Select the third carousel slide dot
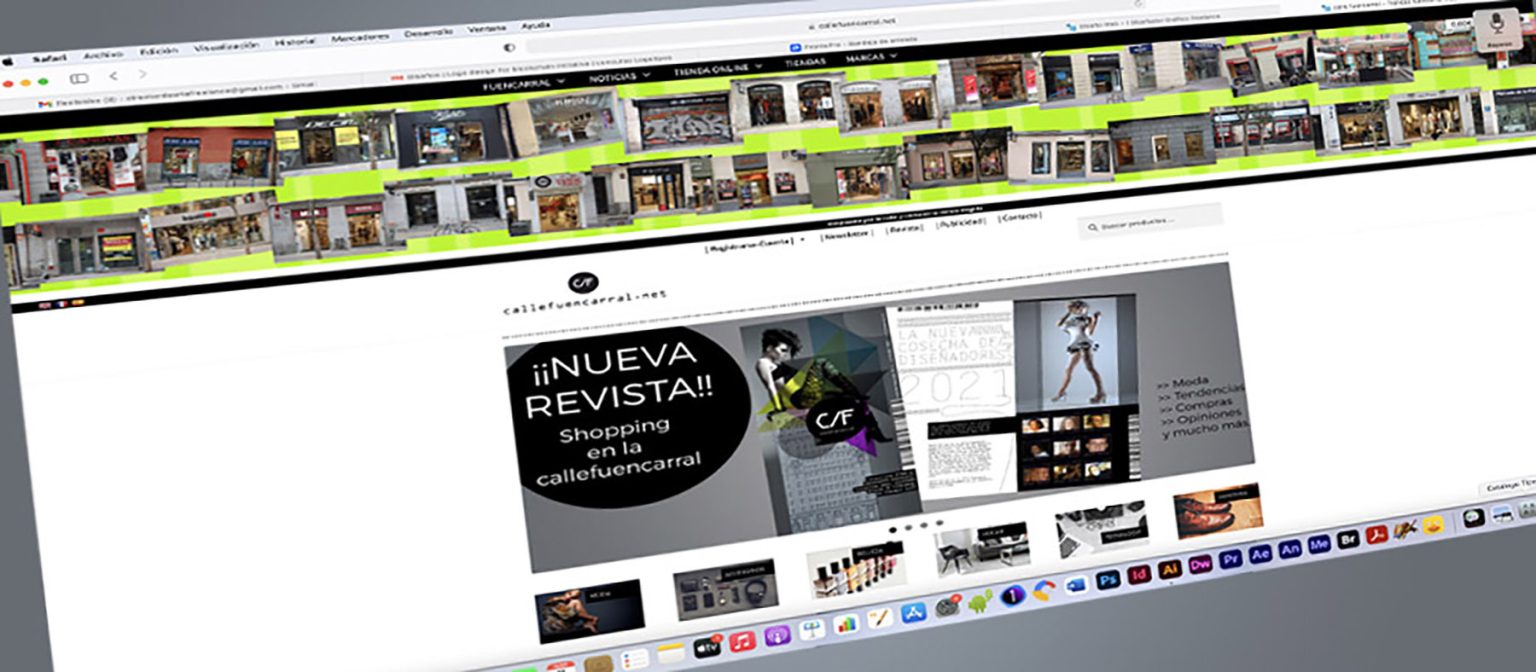 click(923, 524)
